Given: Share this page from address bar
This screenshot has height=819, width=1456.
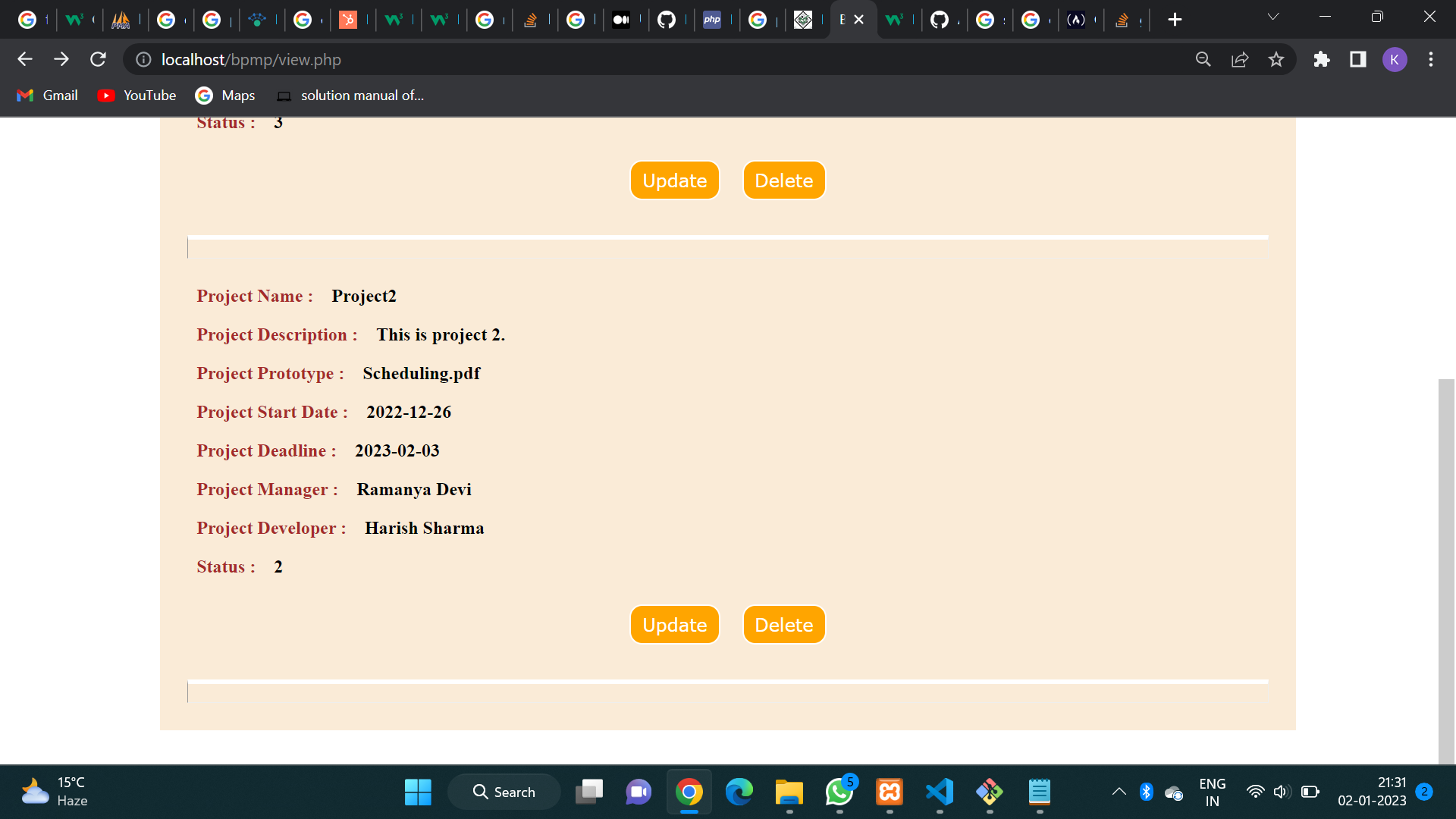Looking at the screenshot, I should (1240, 59).
